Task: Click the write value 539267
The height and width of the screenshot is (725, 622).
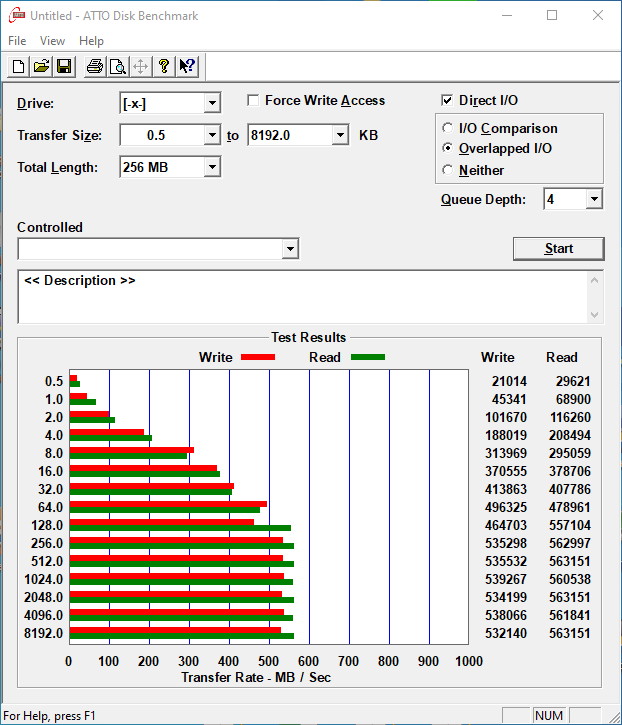Action: coord(506,579)
